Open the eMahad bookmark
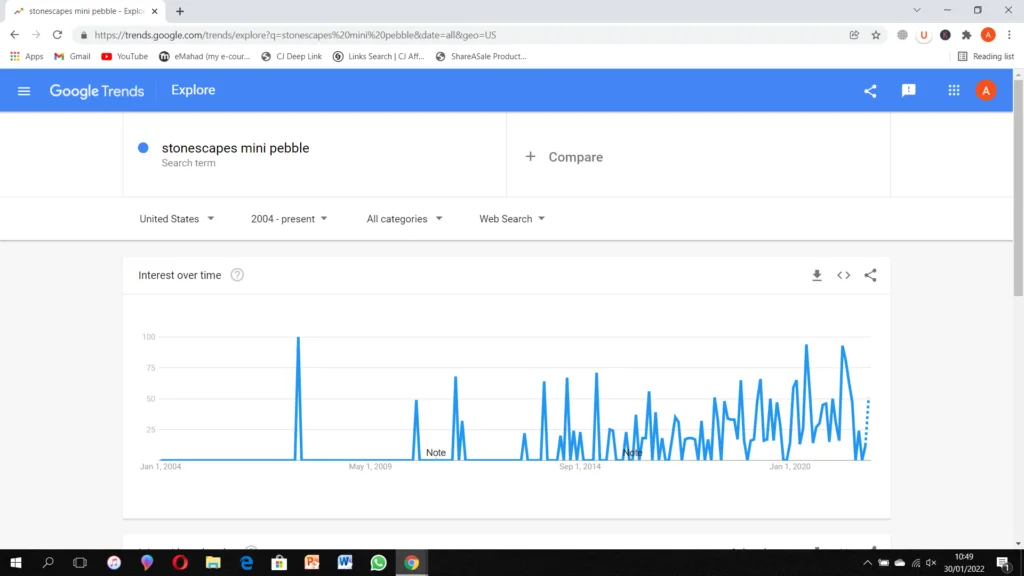Image resolution: width=1024 pixels, height=576 pixels. click(204, 56)
